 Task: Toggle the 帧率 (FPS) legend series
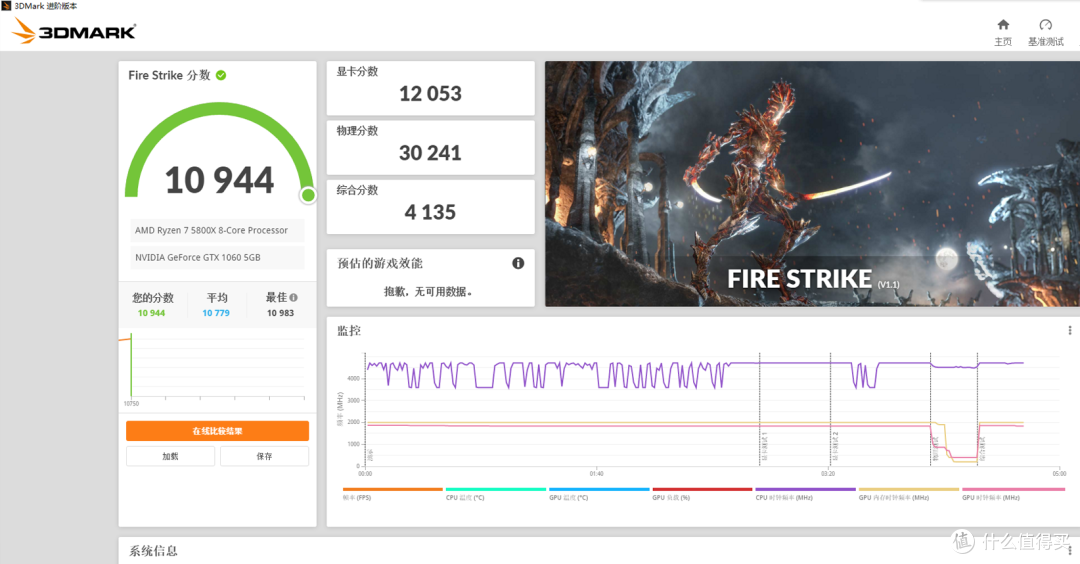point(392,494)
